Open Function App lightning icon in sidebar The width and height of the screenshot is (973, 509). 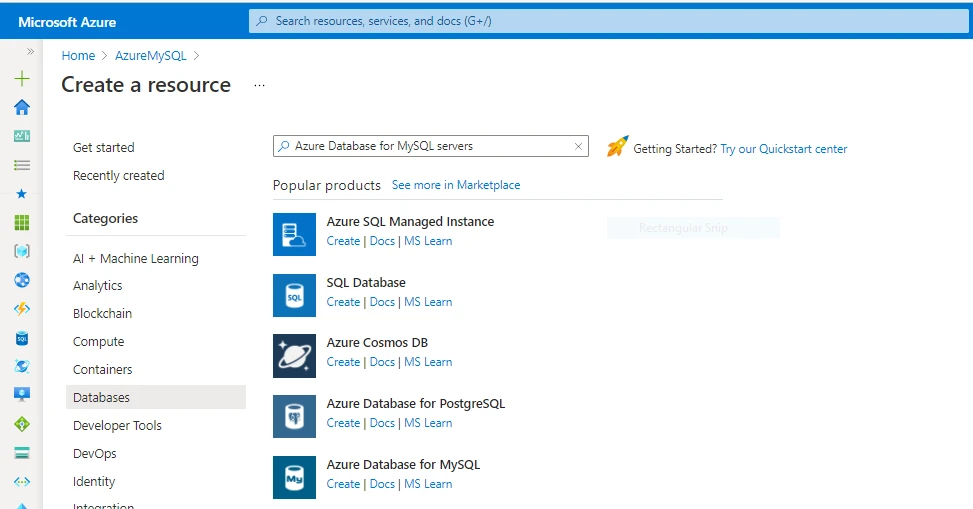22,309
